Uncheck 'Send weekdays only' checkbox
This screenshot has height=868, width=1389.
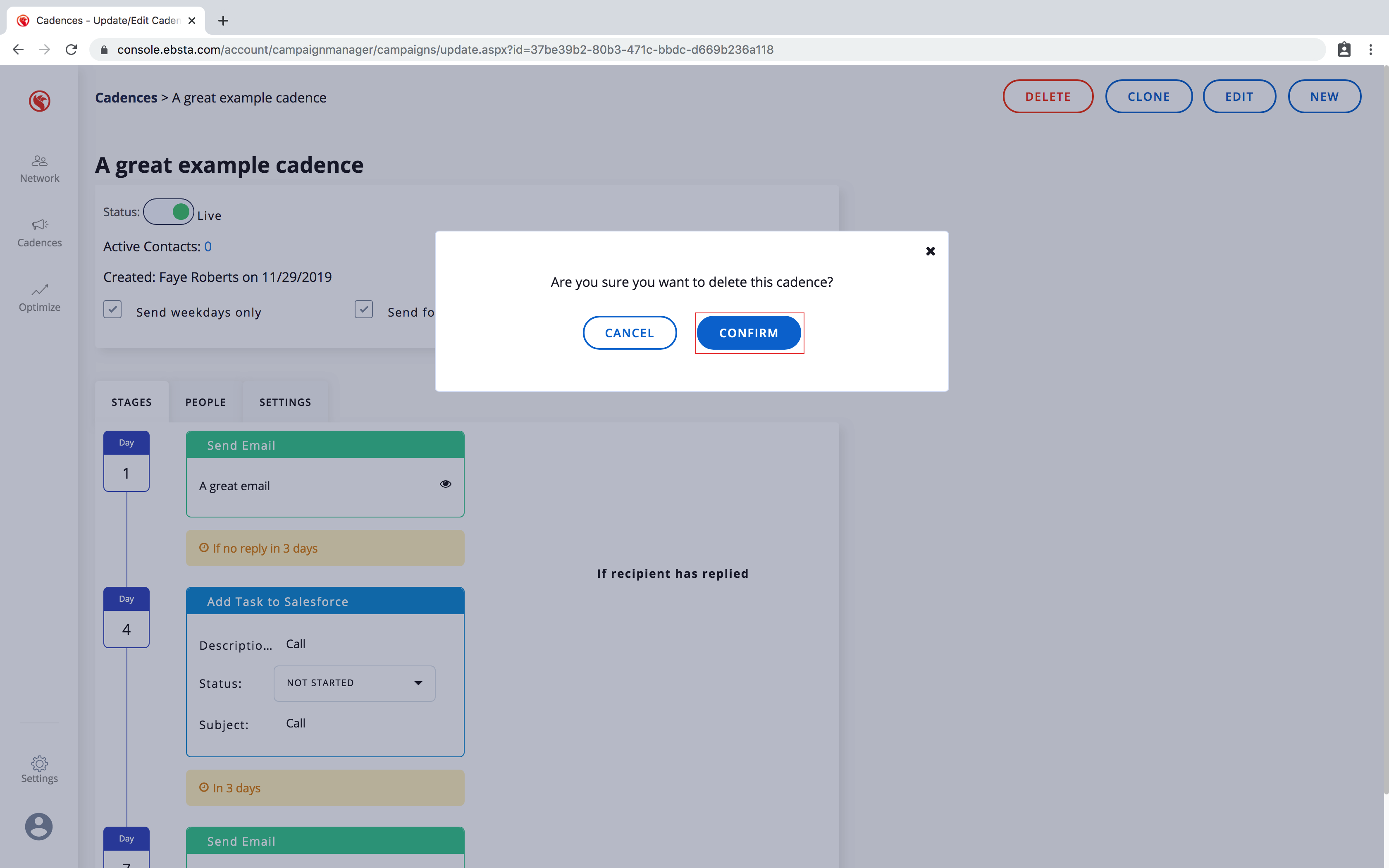pyautogui.click(x=112, y=310)
